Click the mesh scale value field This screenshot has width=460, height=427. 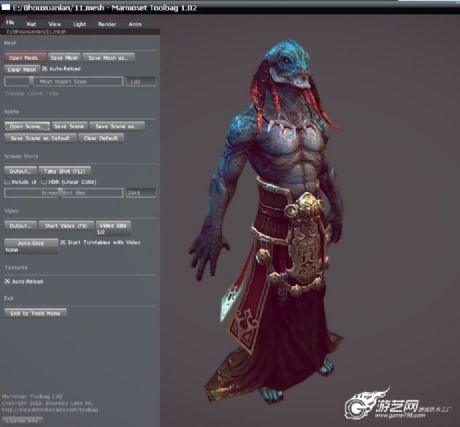[x=141, y=81]
